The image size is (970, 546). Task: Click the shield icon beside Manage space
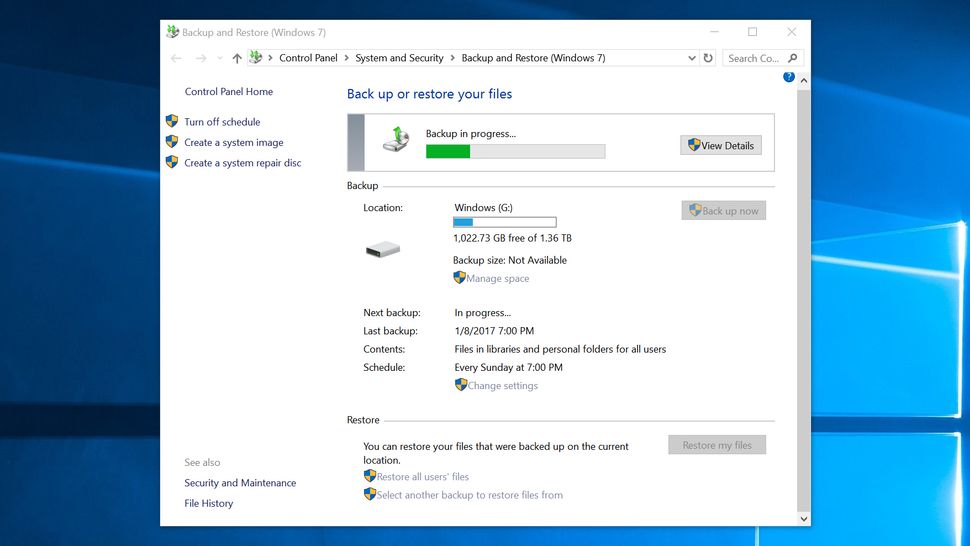pos(459,278)
